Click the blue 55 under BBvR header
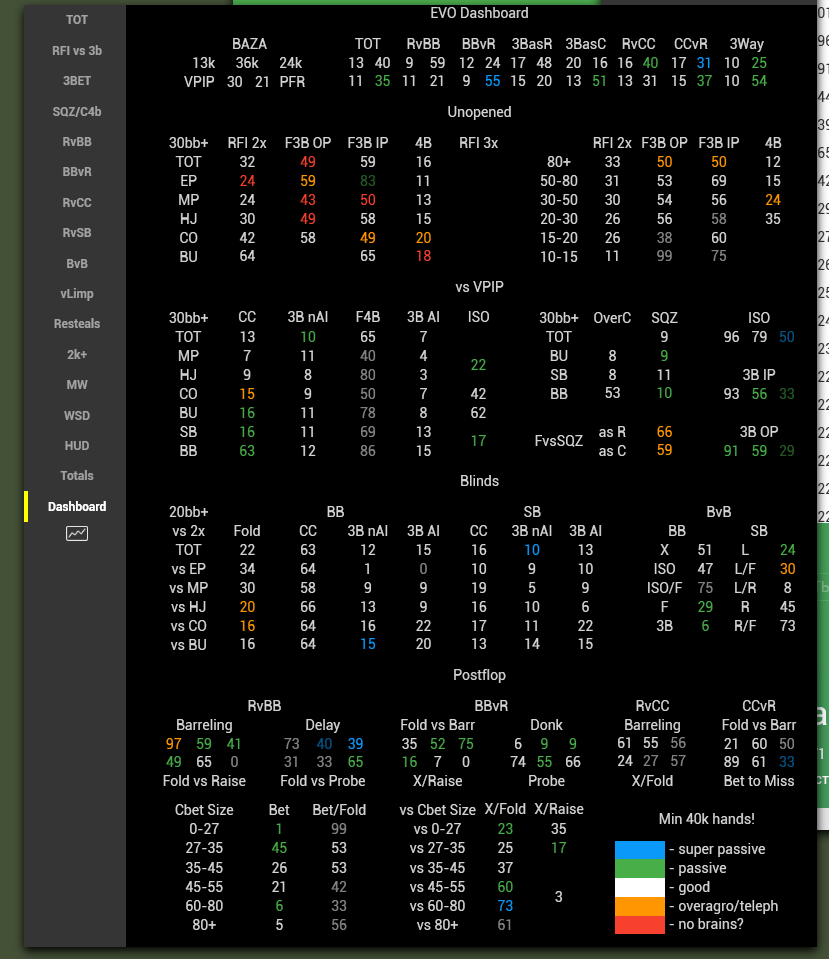This screenshot has height=959, width=829. [x=493, y=81]
